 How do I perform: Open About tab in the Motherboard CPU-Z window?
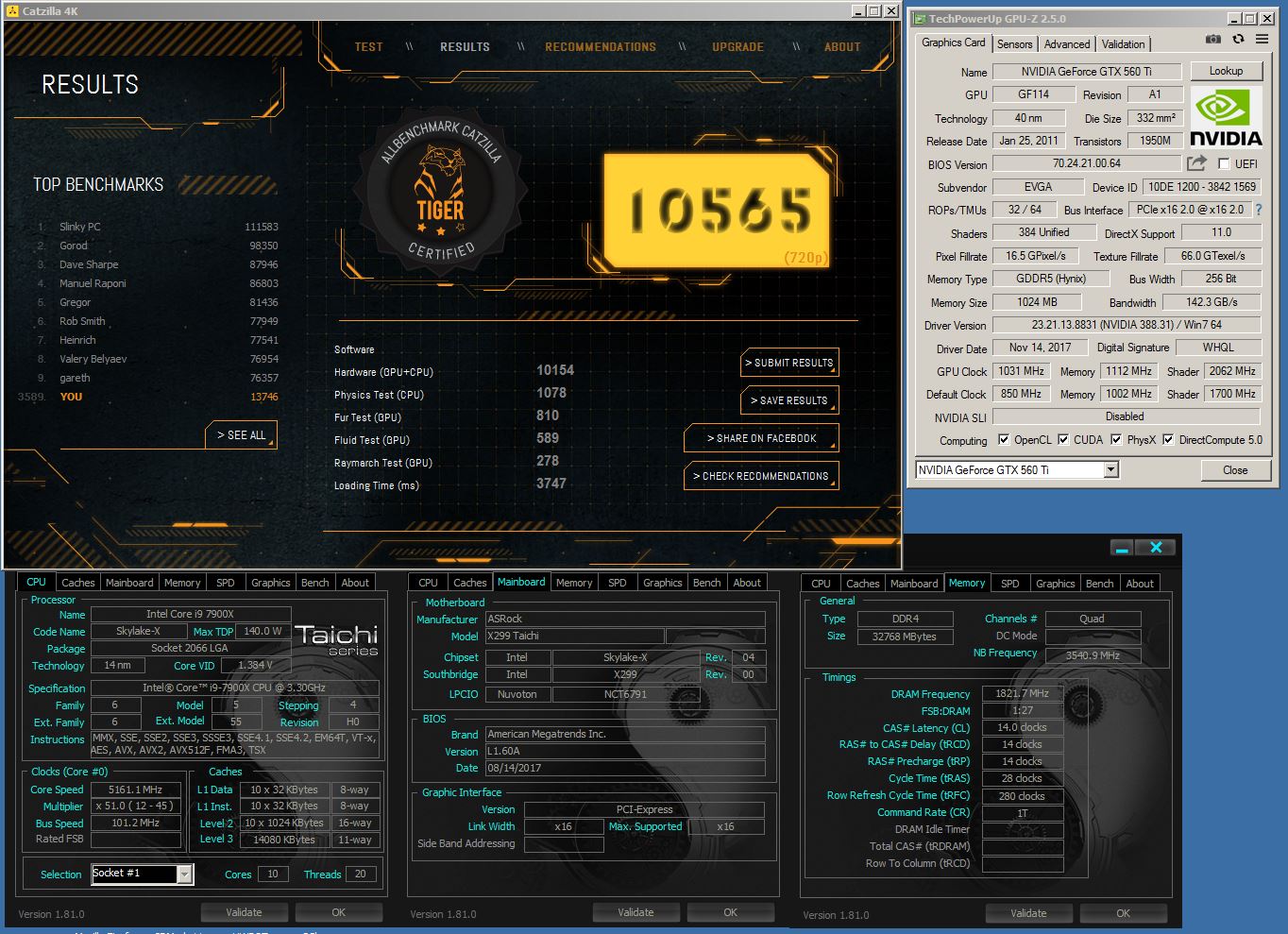tap(747, 583)
